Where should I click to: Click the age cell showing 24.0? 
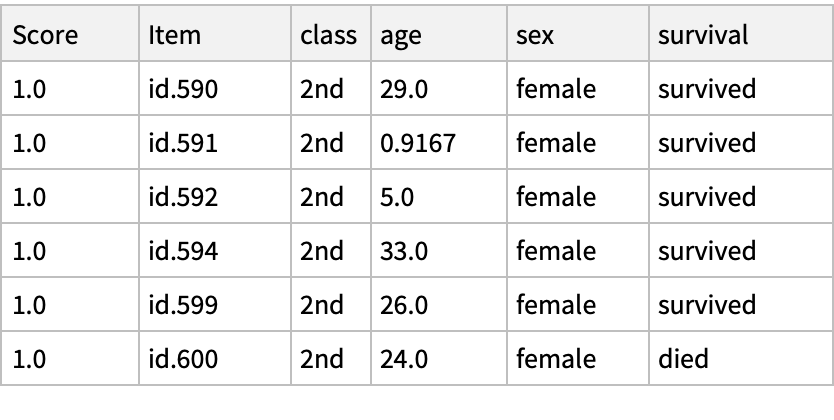tap(405, 359)
